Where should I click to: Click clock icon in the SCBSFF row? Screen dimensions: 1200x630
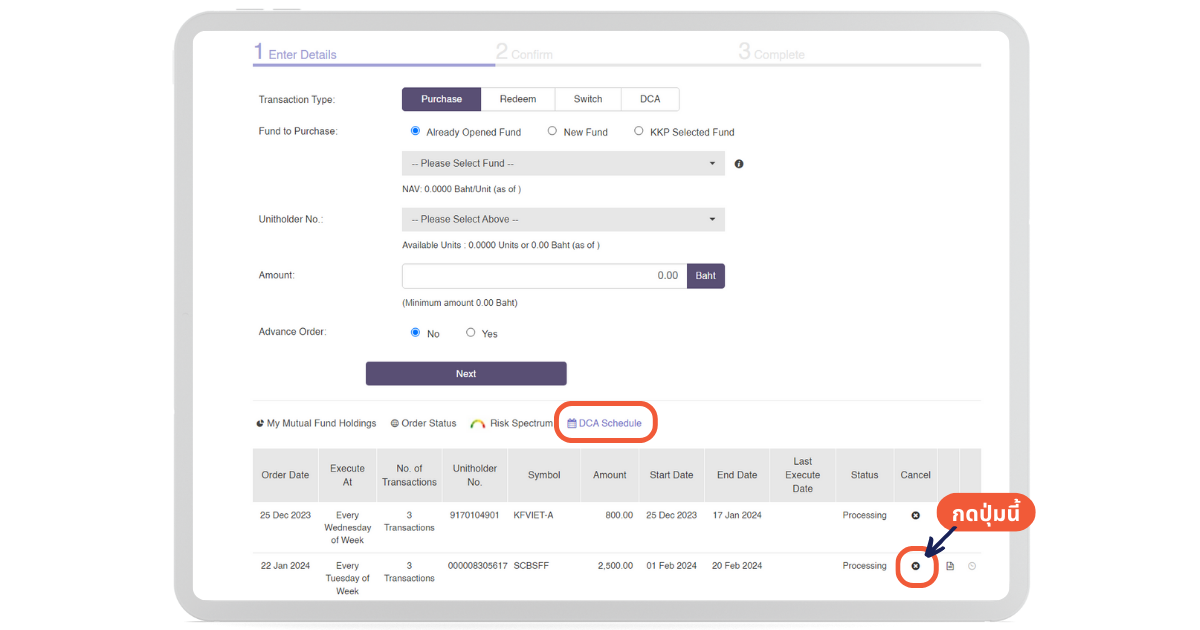click(972, 566)
